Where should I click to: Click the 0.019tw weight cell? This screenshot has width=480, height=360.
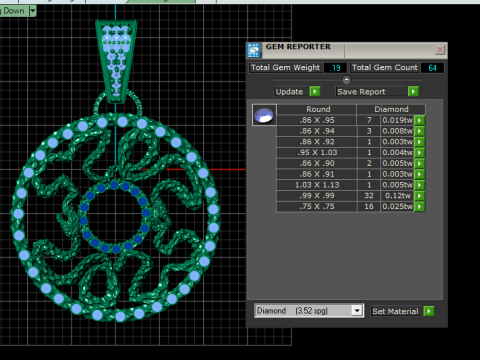coord(397,120)
